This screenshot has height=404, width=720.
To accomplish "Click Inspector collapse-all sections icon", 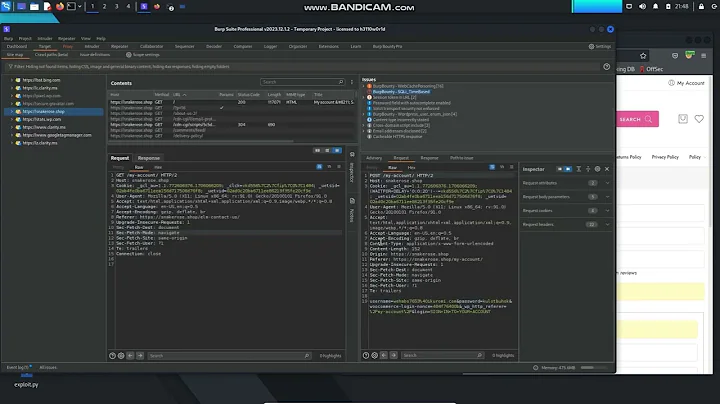I will pyautogui.click(x=588, y=169).
